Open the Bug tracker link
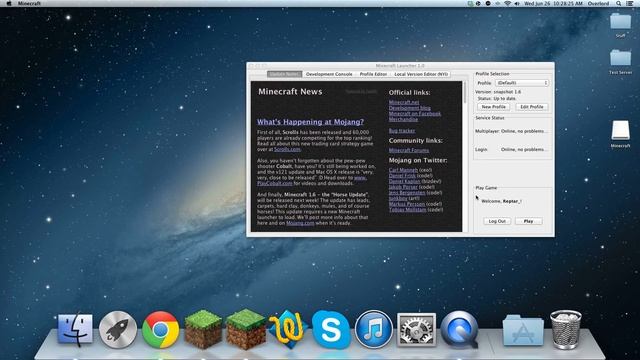640x360 pixels. 402,131
